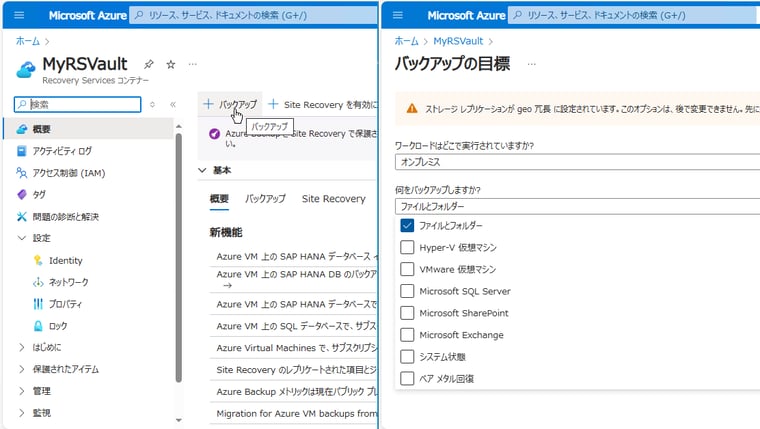The height and width of the screenshot is (429, 760).
Task: Click the 概要 sidebar icon
Action: point(21,129)
